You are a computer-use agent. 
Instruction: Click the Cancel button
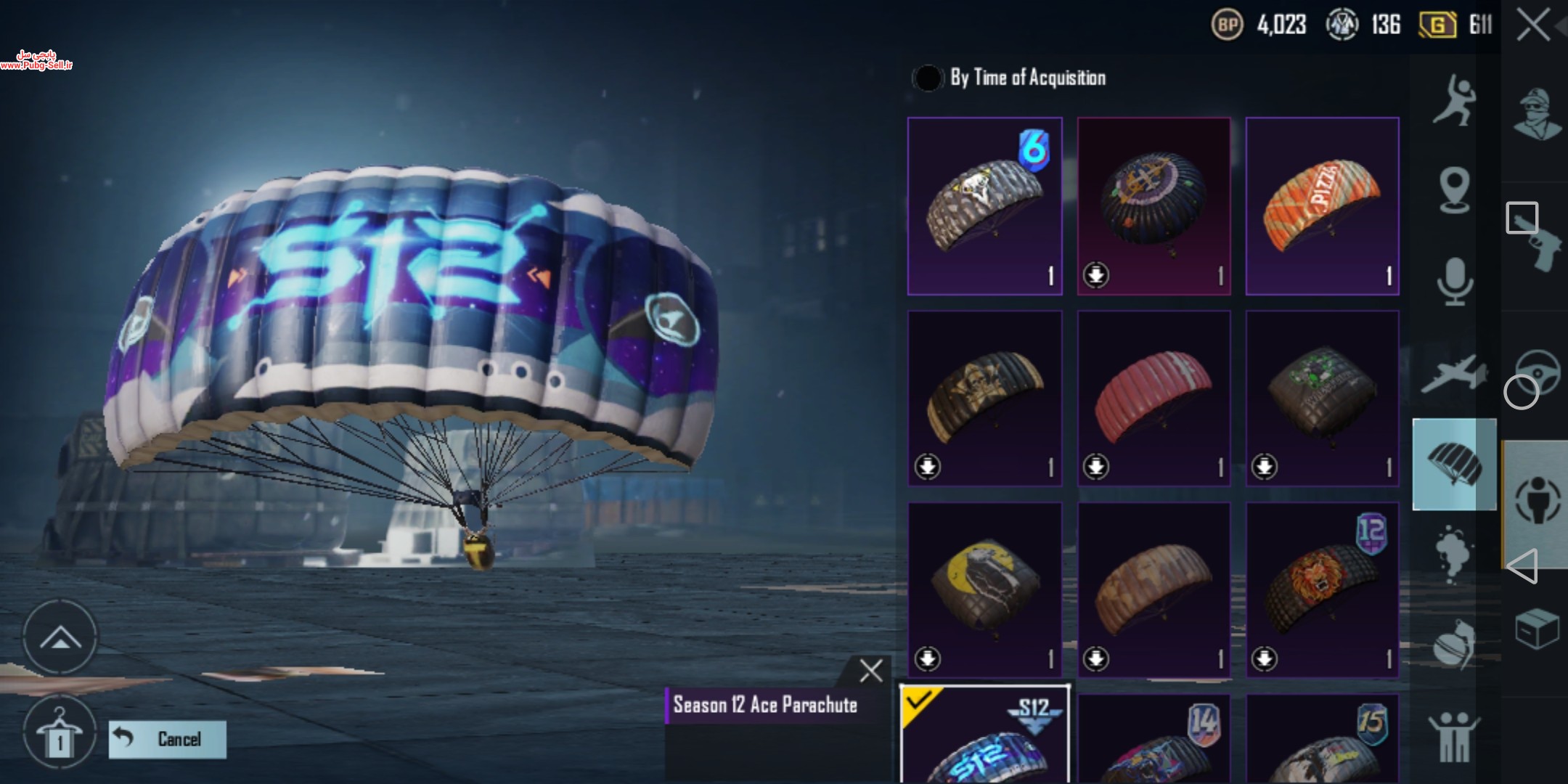tap(168, 739)
